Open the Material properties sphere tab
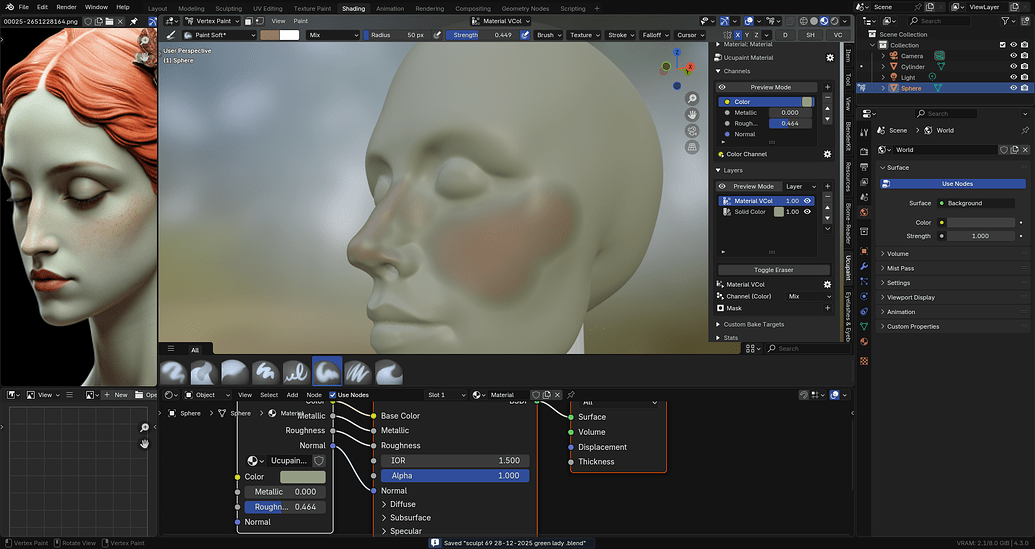 (864, 342)
